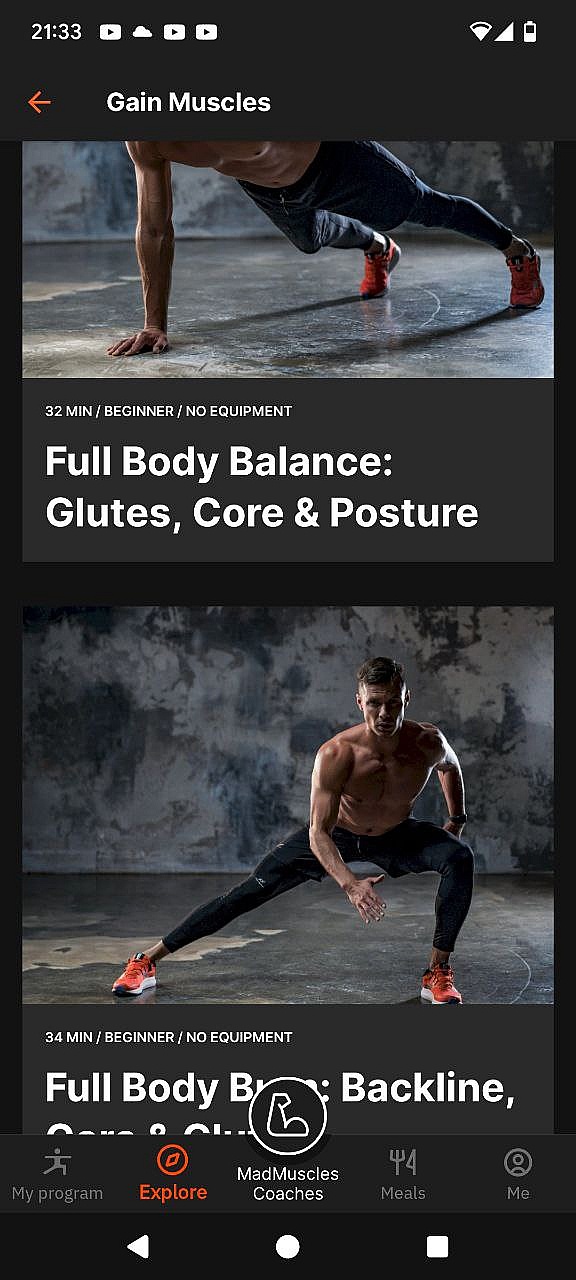Open the side lunge workout photo
576x1280 pixels.
(x=288, y=804)
